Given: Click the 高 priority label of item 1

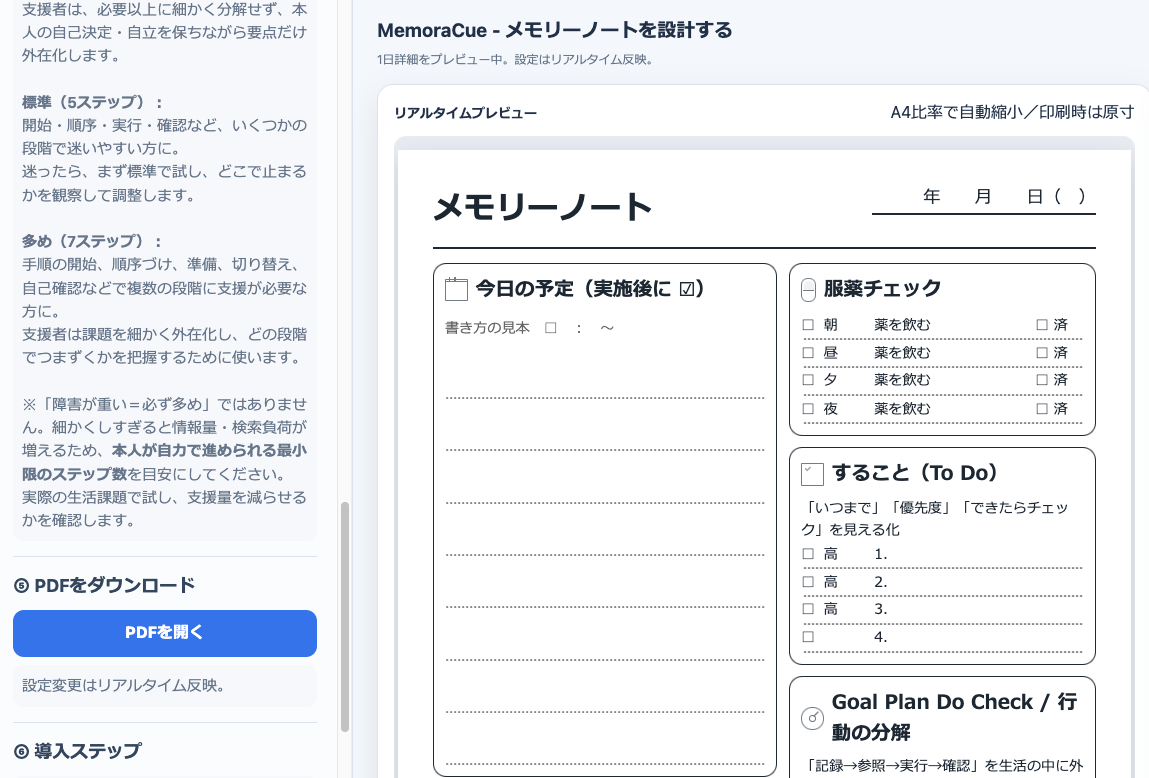Looking at the screenshot, I should click(830, 554).
